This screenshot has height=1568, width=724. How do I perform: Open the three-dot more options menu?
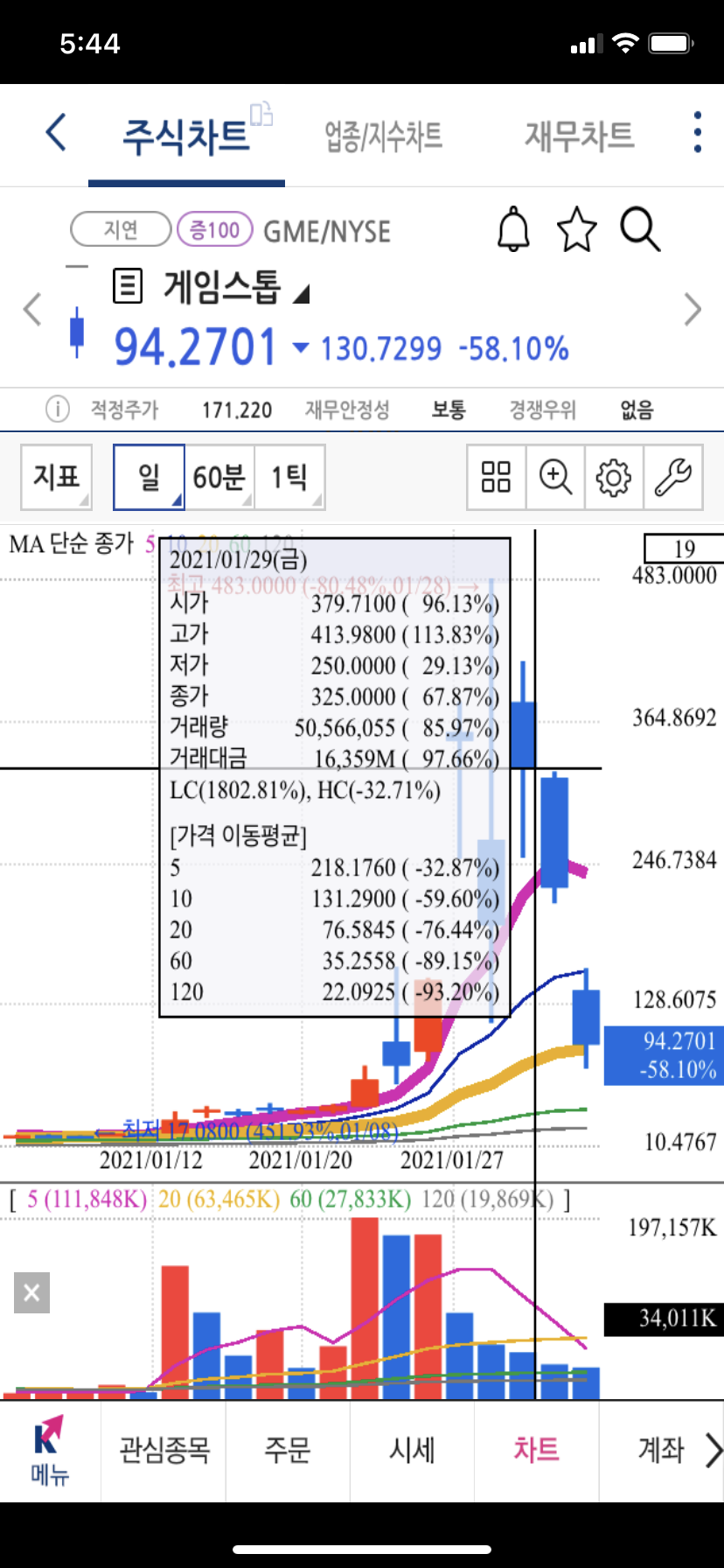[x=697, y=133]
